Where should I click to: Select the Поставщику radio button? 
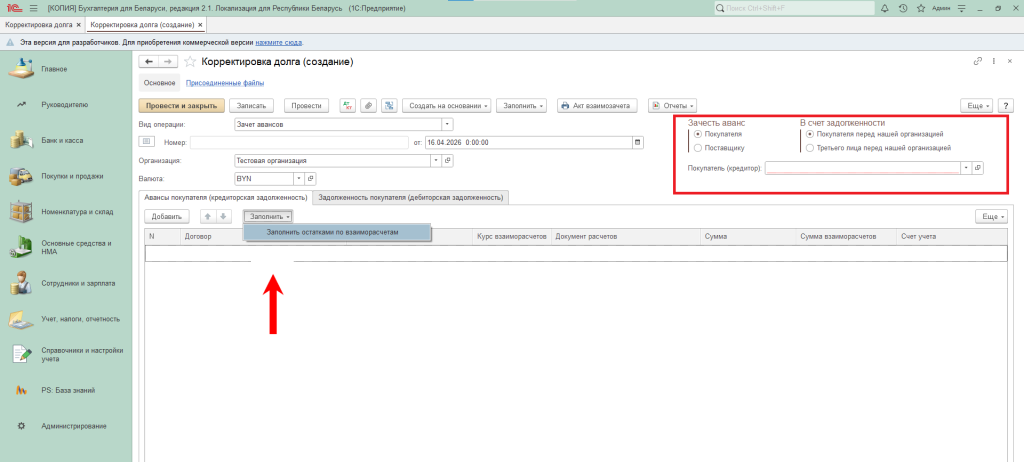point(698,148)
